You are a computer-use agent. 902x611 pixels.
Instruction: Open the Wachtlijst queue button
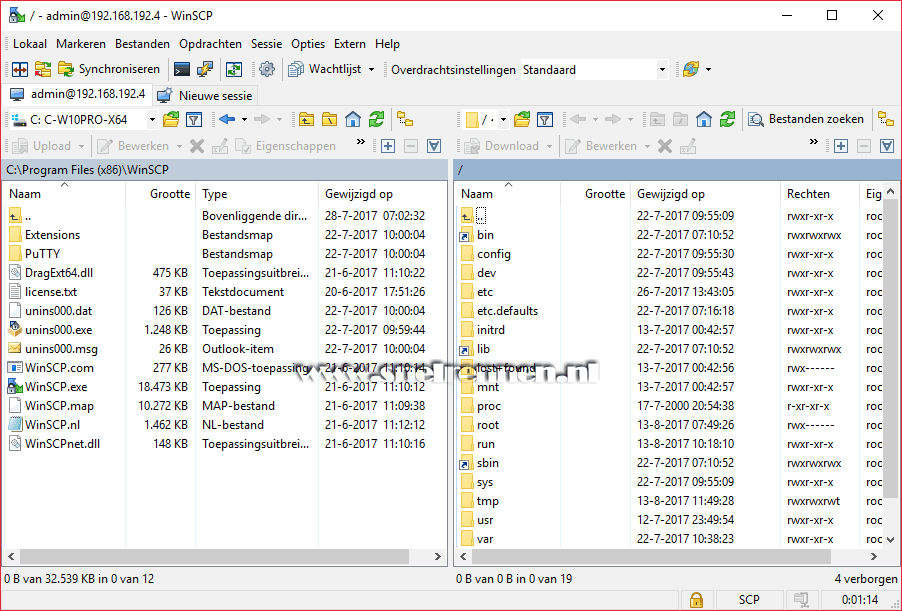click(325, 70)
